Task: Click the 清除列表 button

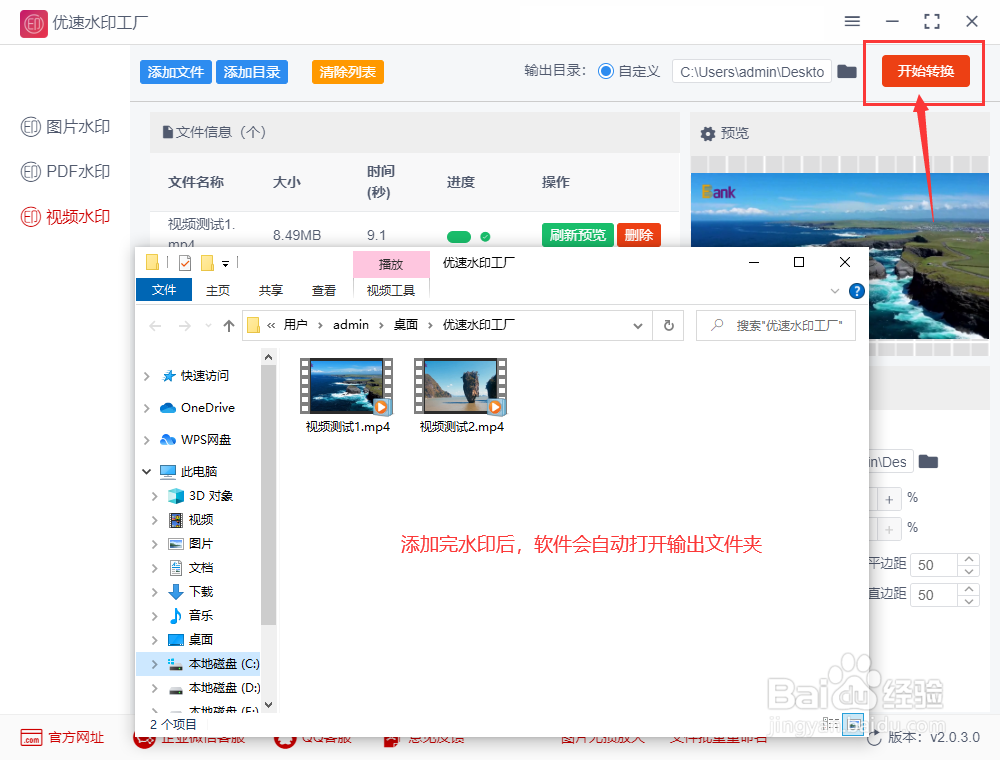Action: pyautogui.click(x=348, y=72)
